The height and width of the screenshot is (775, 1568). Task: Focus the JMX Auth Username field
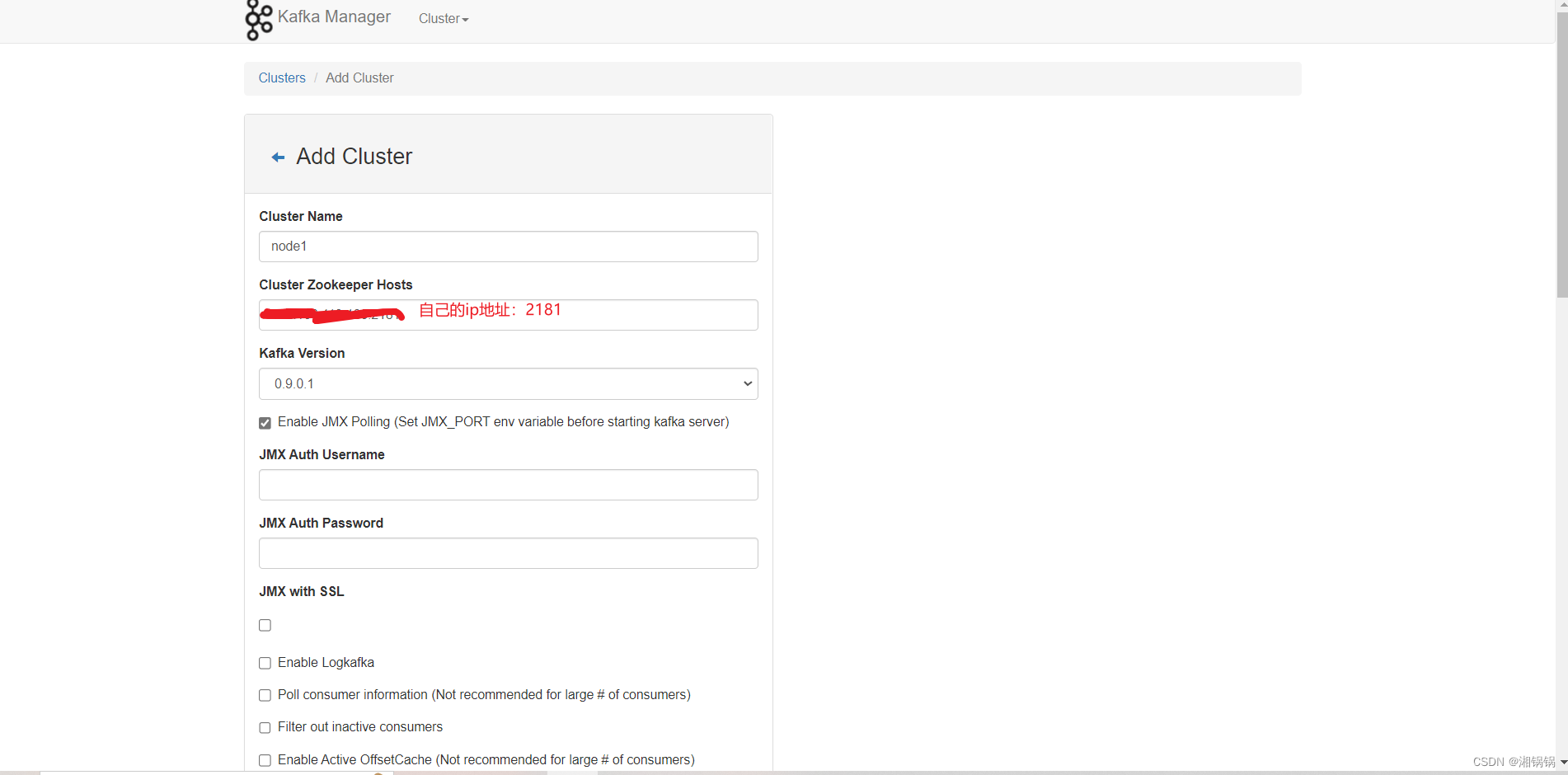pyautogui.click(x=509, y=485)
